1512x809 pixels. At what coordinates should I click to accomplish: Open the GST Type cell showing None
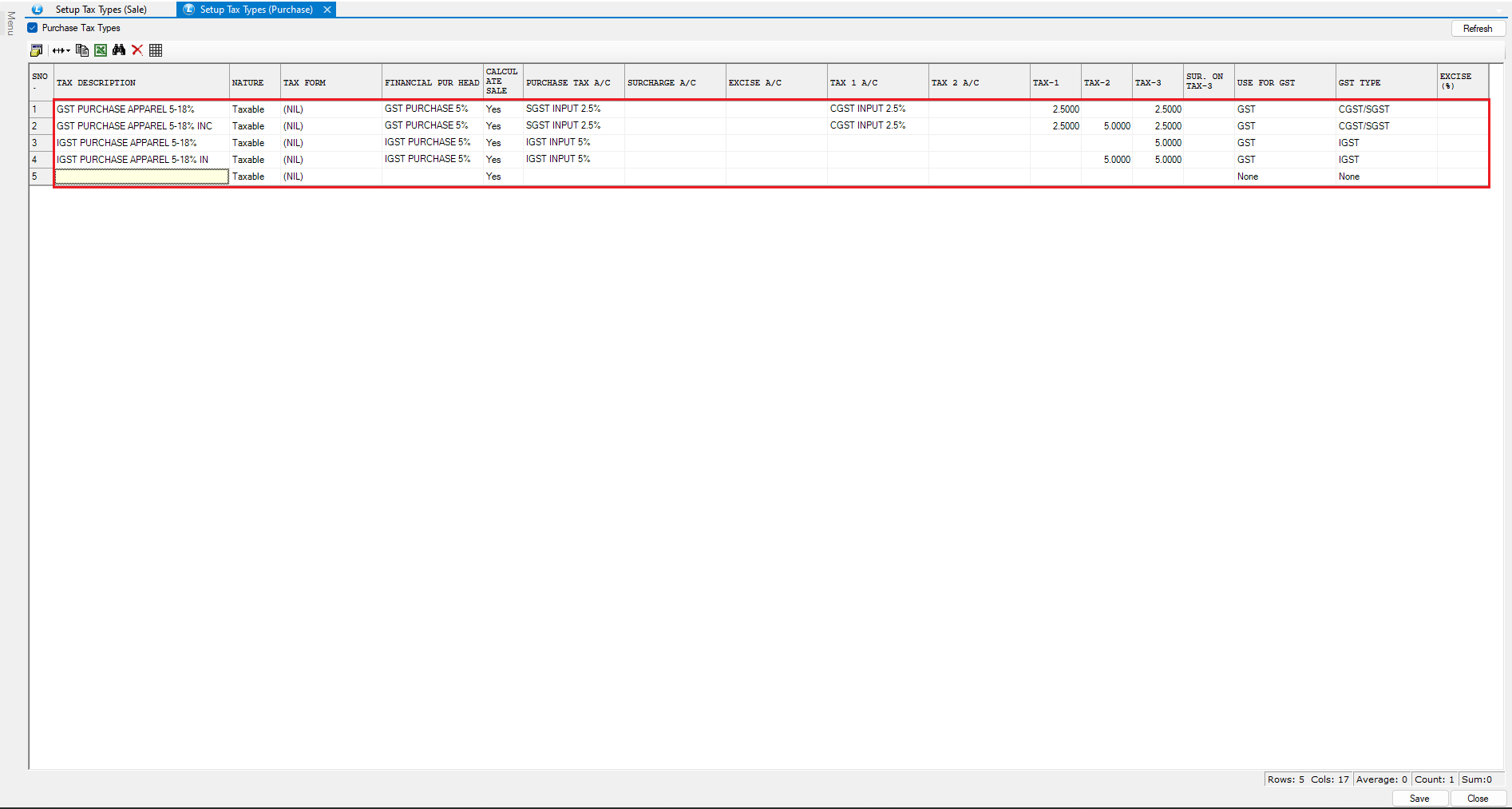[x=1385, y=176]
